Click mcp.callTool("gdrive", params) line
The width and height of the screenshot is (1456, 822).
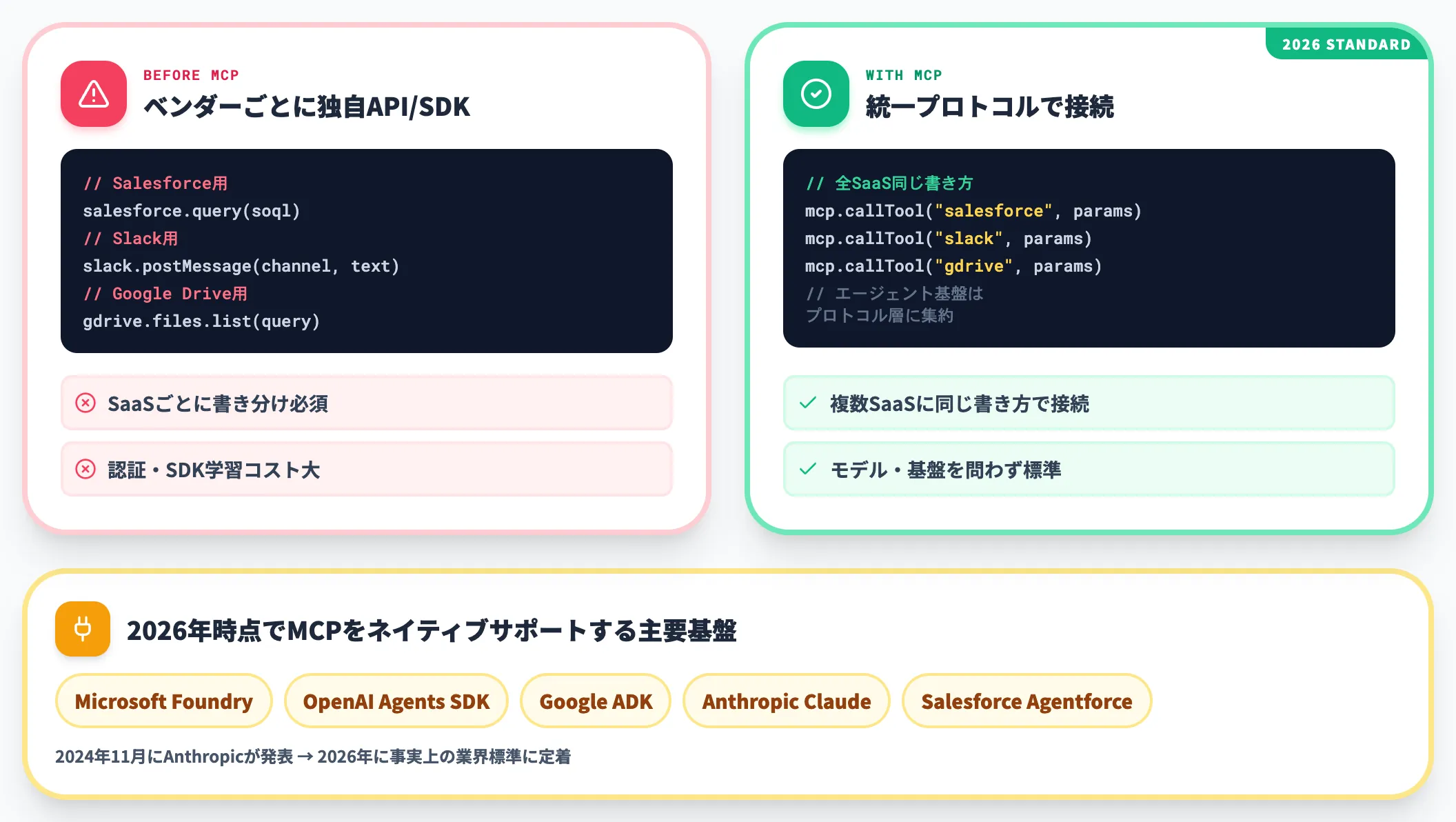coord(953,266)
